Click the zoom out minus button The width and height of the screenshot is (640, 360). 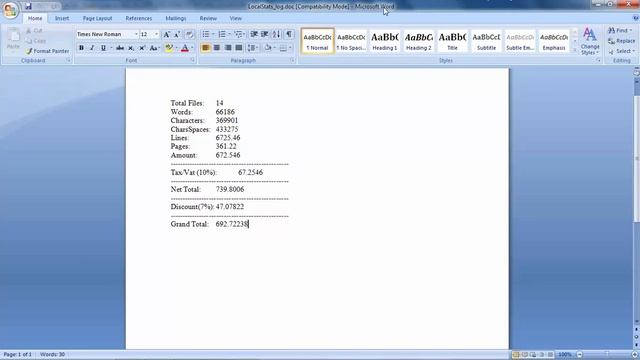pos(580,355)
